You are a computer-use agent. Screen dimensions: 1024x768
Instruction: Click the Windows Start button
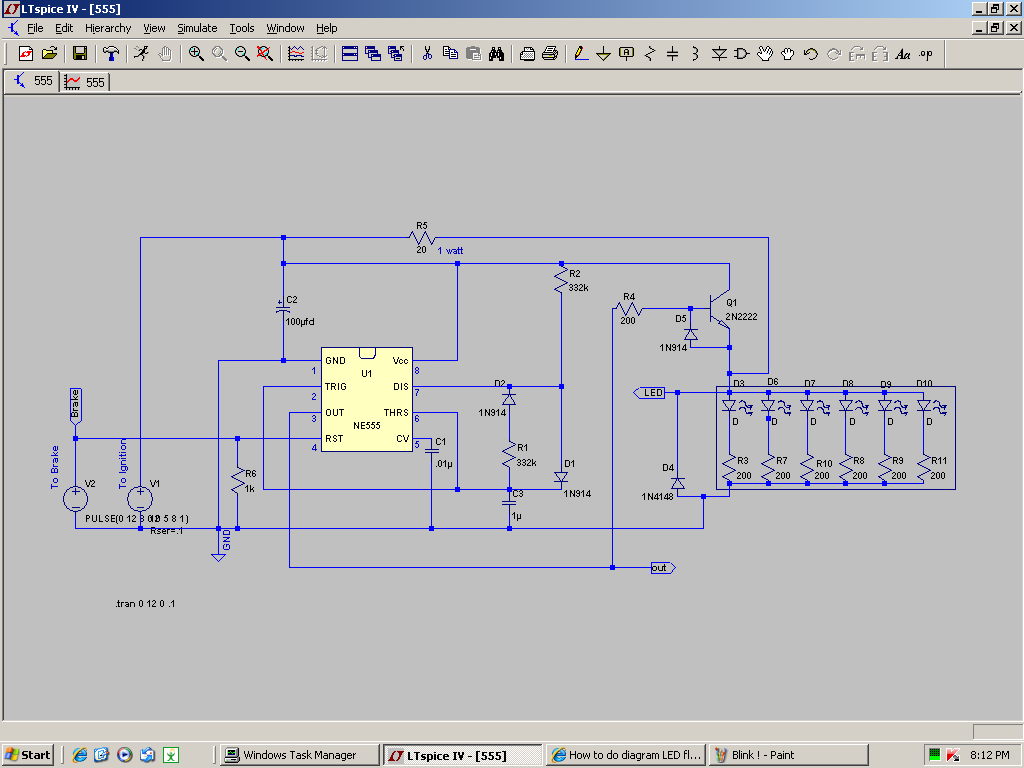tap(27, 755)
